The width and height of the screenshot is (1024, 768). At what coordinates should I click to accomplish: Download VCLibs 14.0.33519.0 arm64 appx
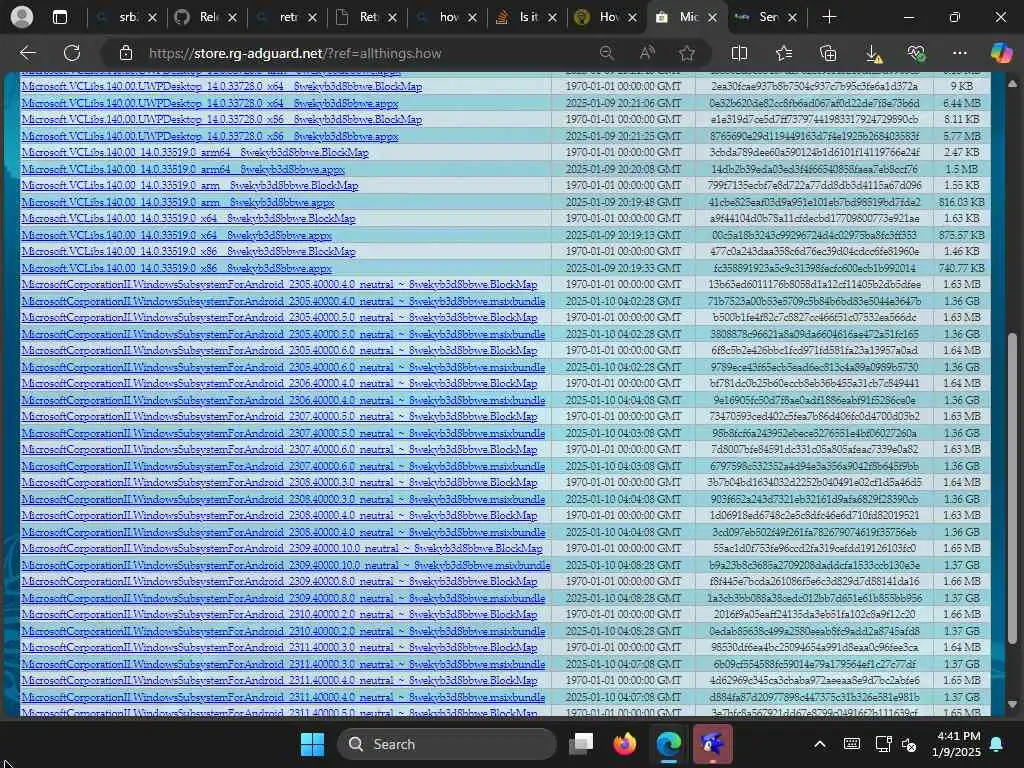[183, 169]
